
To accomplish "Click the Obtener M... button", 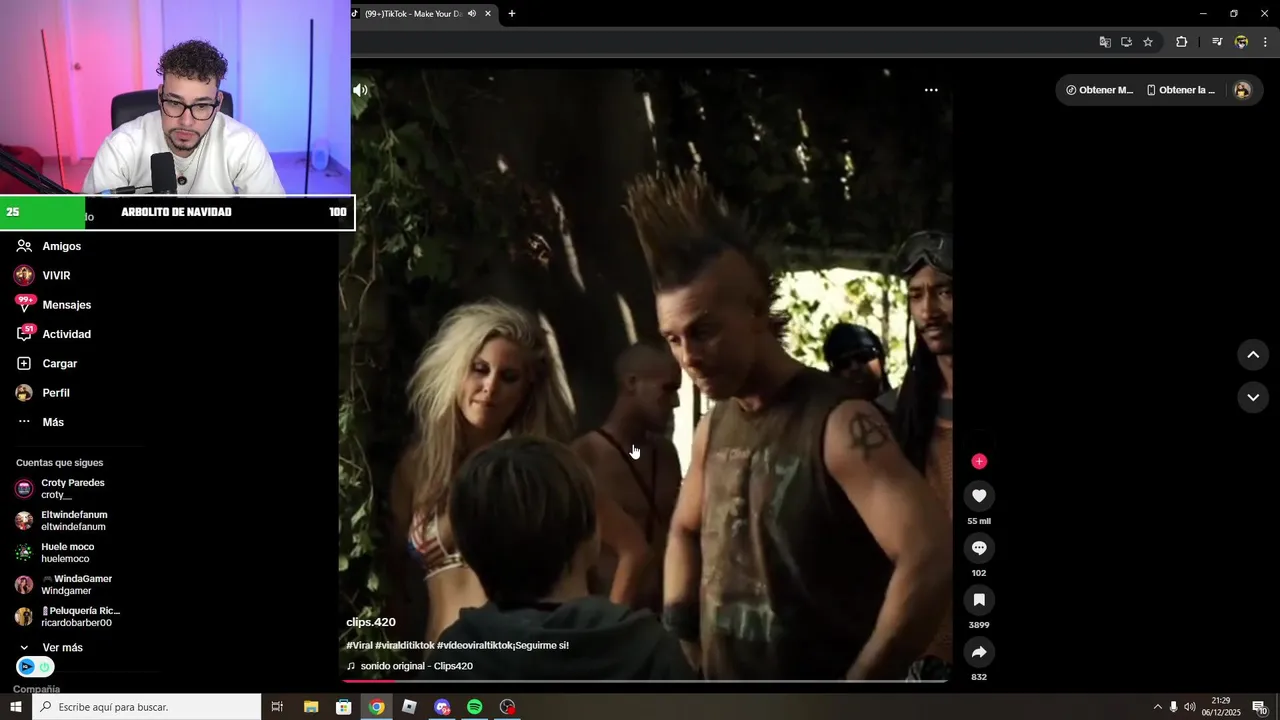I will 1099,90.
